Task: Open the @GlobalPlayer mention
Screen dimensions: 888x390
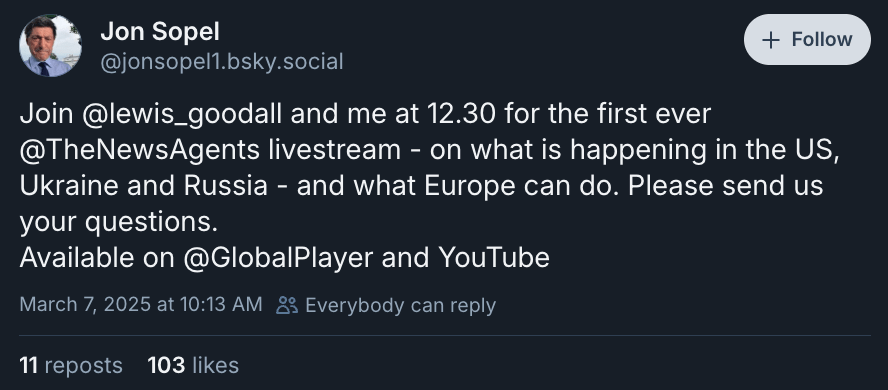Action: [278, 258]
